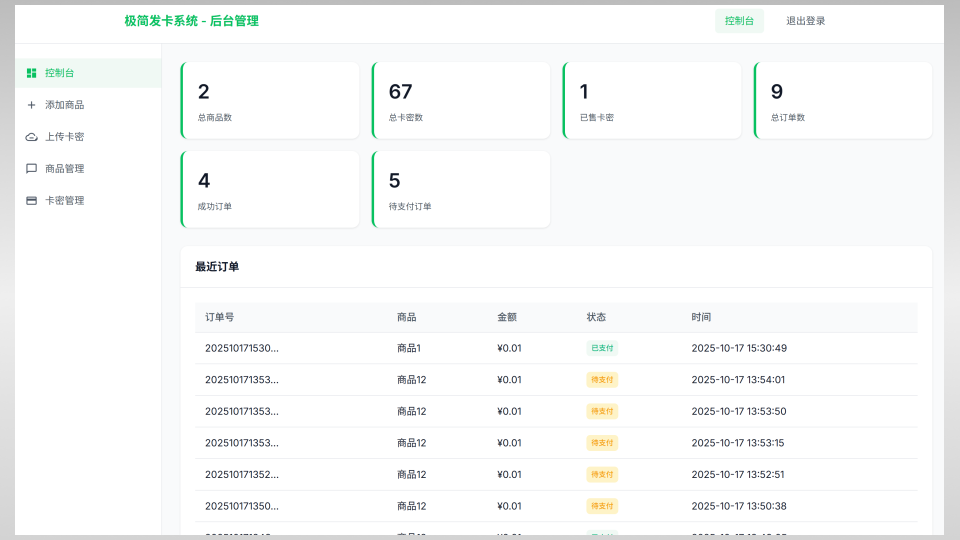
Task: Click the 极简发卡系统 - 后台管理 title
Action: click(191, 21)
